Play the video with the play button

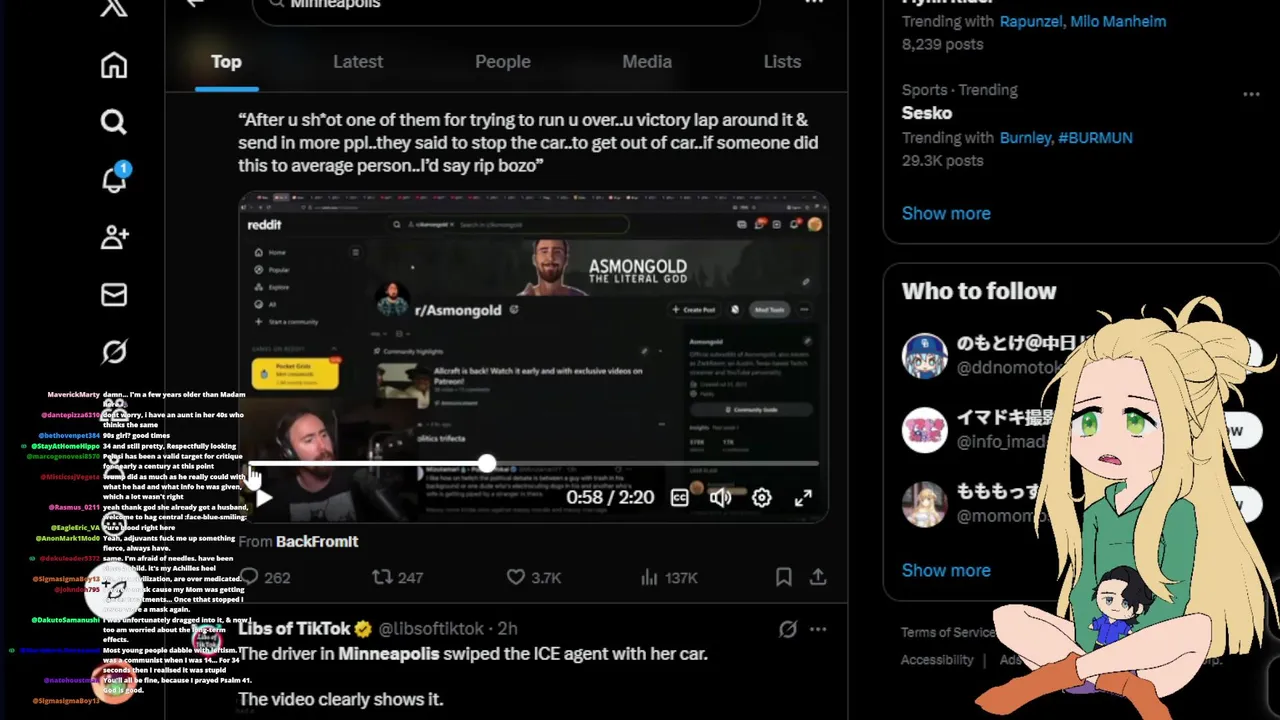coord(265,497)
